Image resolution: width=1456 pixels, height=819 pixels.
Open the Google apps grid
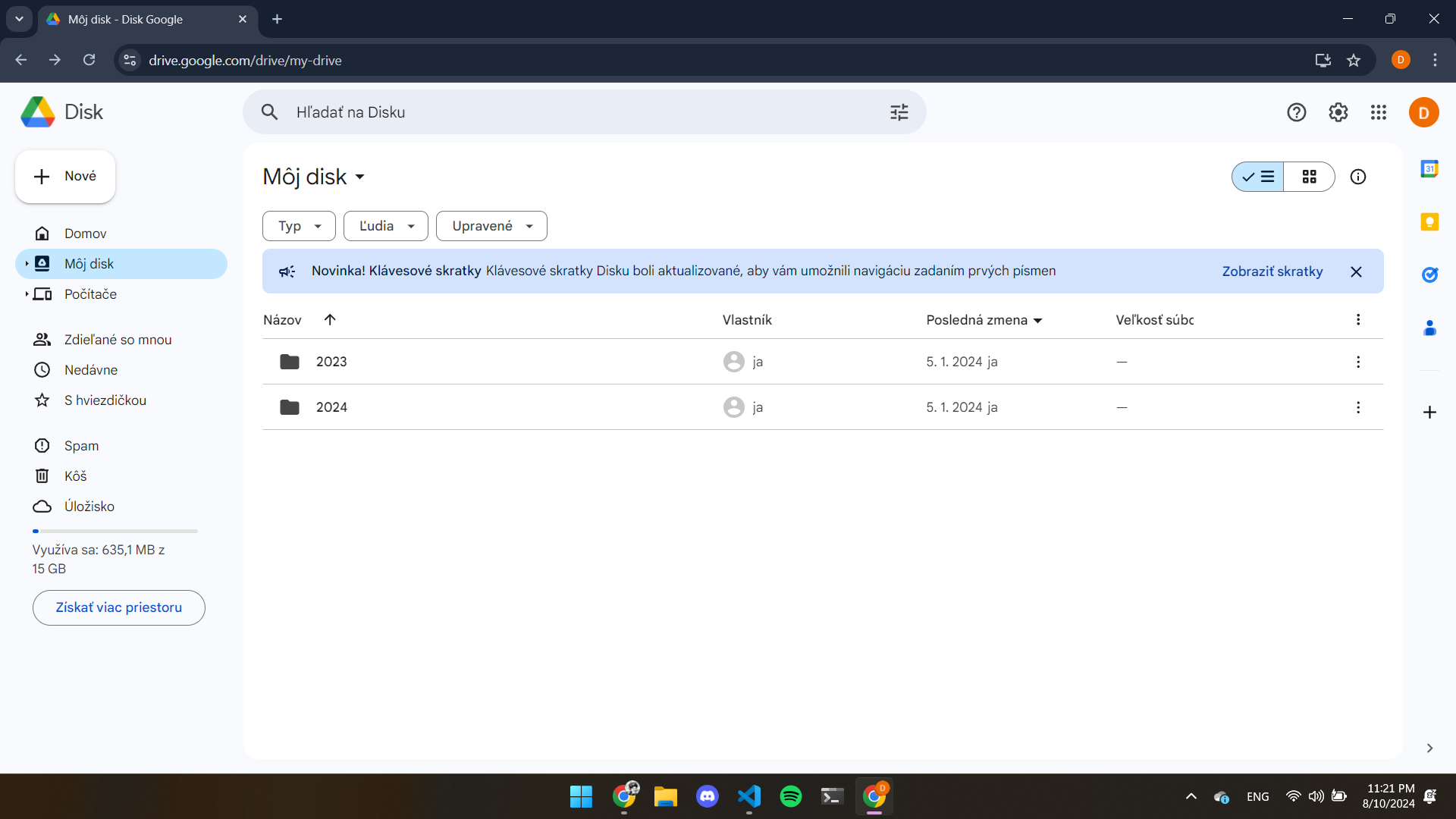(1379, 112)
